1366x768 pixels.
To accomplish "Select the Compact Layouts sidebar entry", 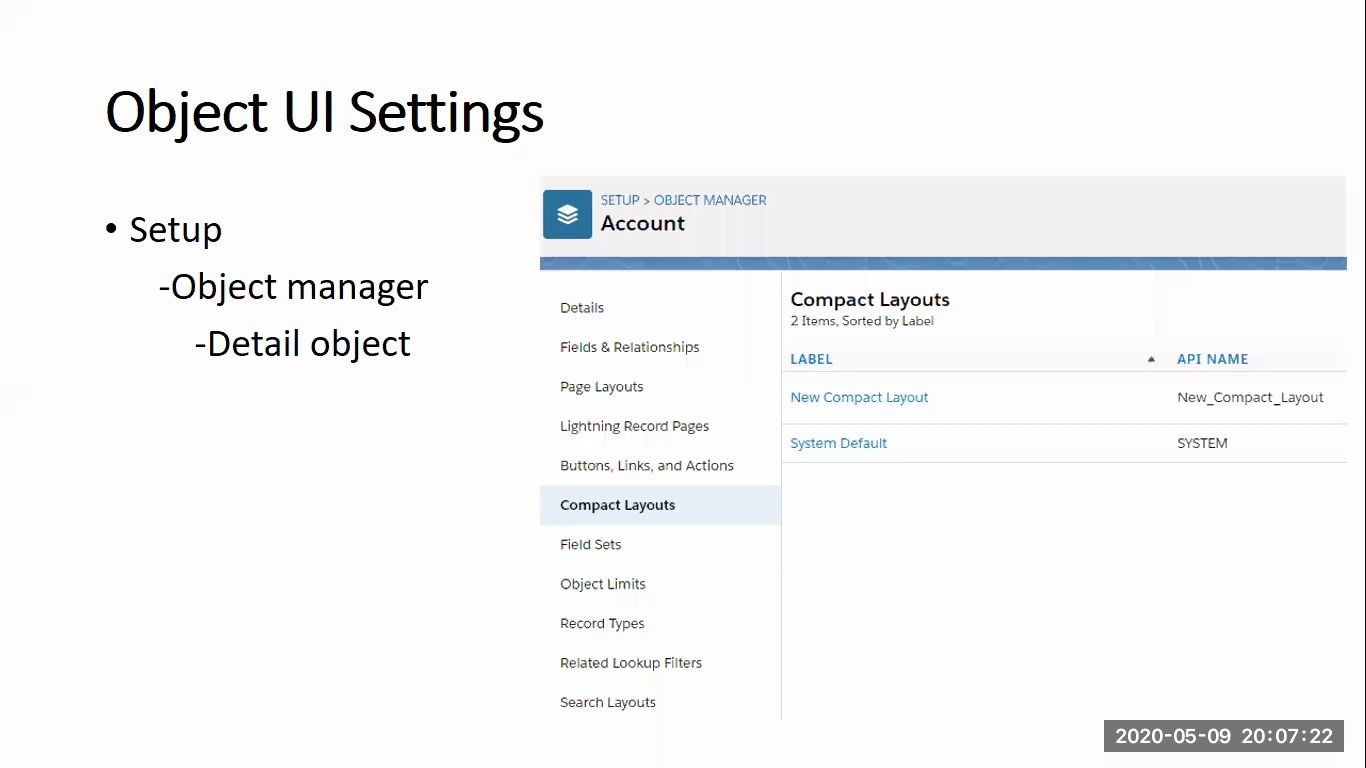I will tap(617, 505).
